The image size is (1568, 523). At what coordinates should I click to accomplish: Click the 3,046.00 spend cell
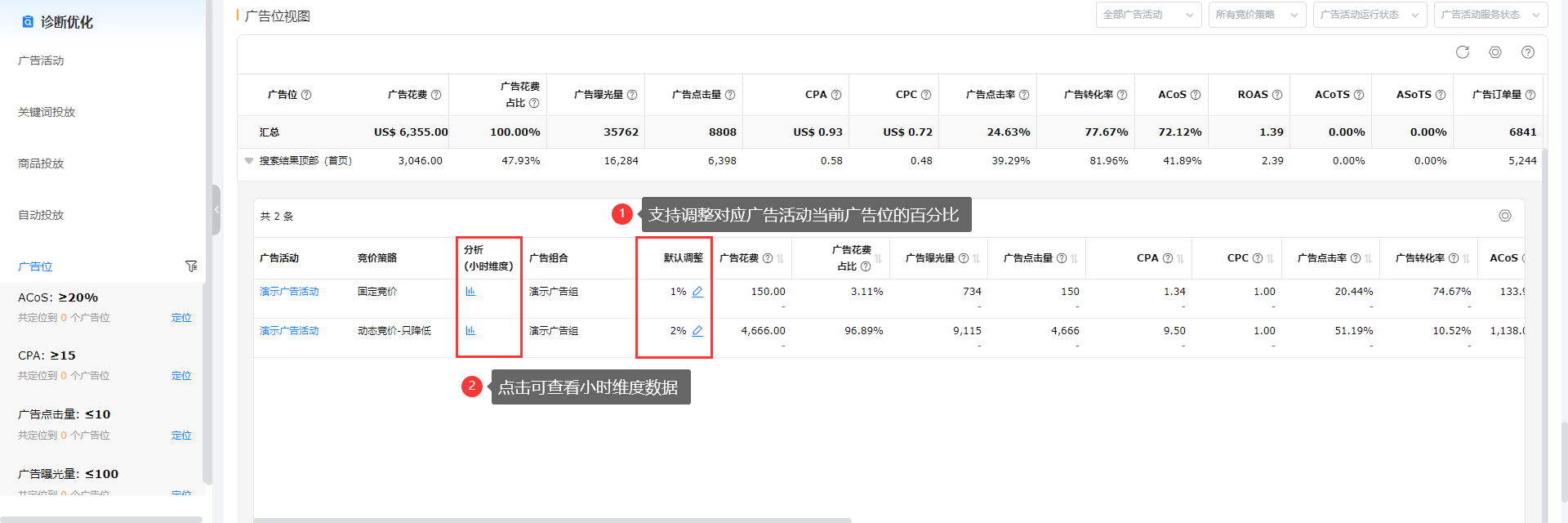(420, 161)
